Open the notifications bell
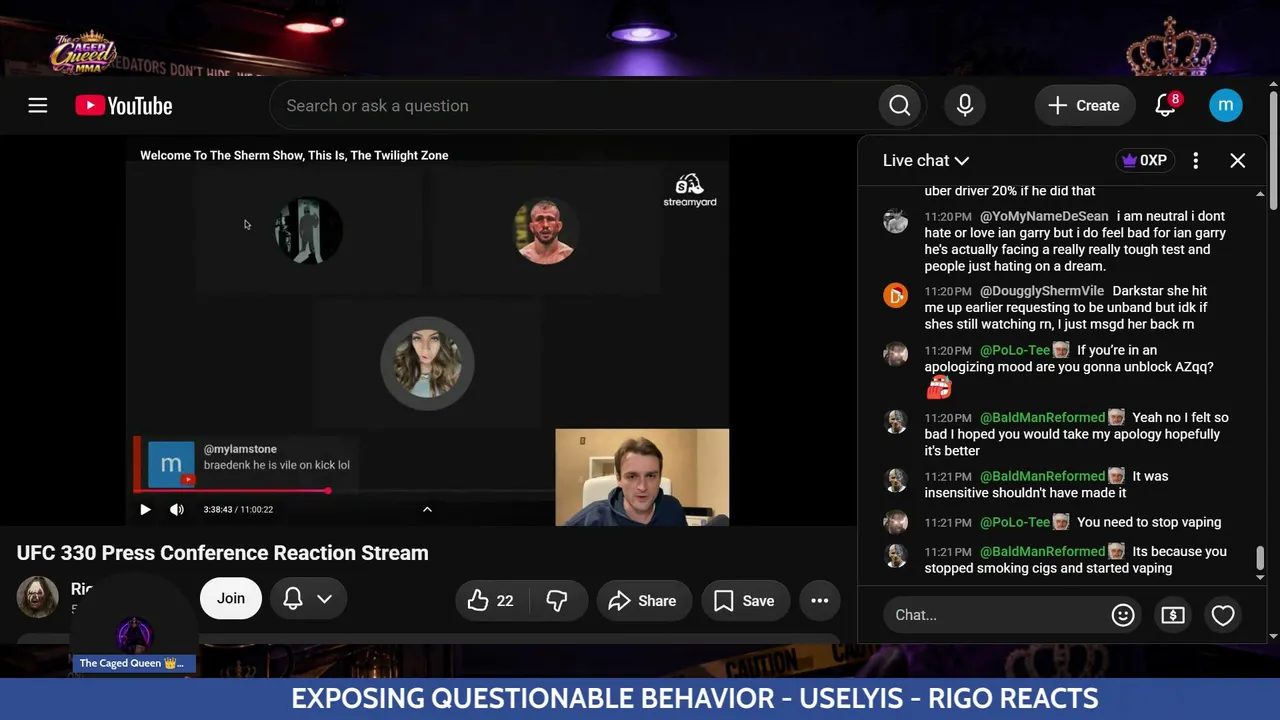The width and height of the screenshot is (1280, 720). [x=1166, y=105]
